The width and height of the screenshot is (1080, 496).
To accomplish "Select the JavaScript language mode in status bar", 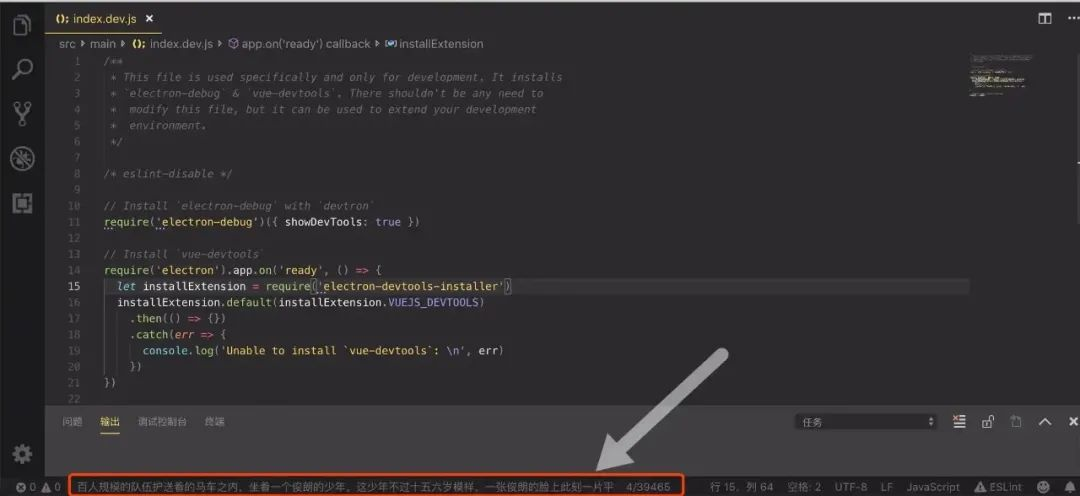I will coord(933,487).
